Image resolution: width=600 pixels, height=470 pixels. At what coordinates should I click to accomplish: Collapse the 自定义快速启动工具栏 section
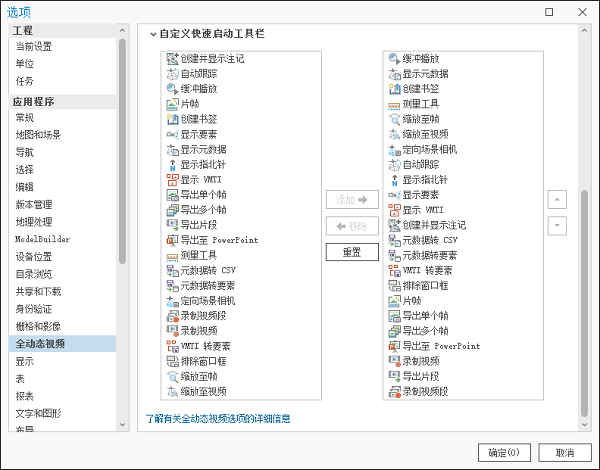pos(153,34)
